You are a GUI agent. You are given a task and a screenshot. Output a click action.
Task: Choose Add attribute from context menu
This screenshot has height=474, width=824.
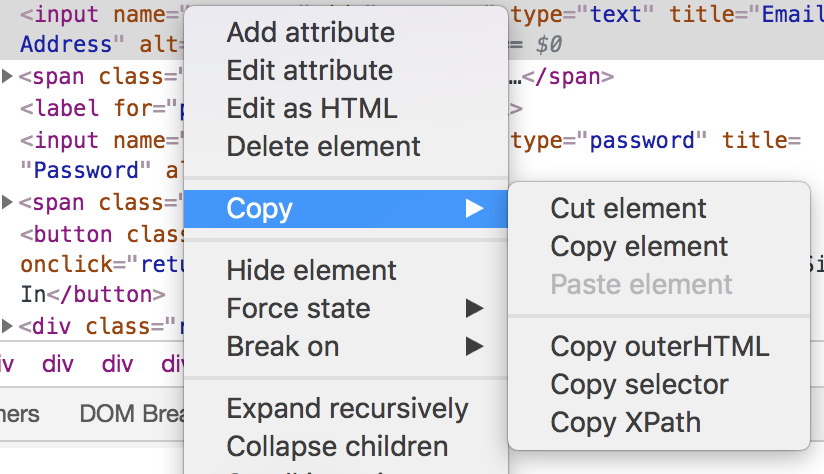[x=345, y=33]
